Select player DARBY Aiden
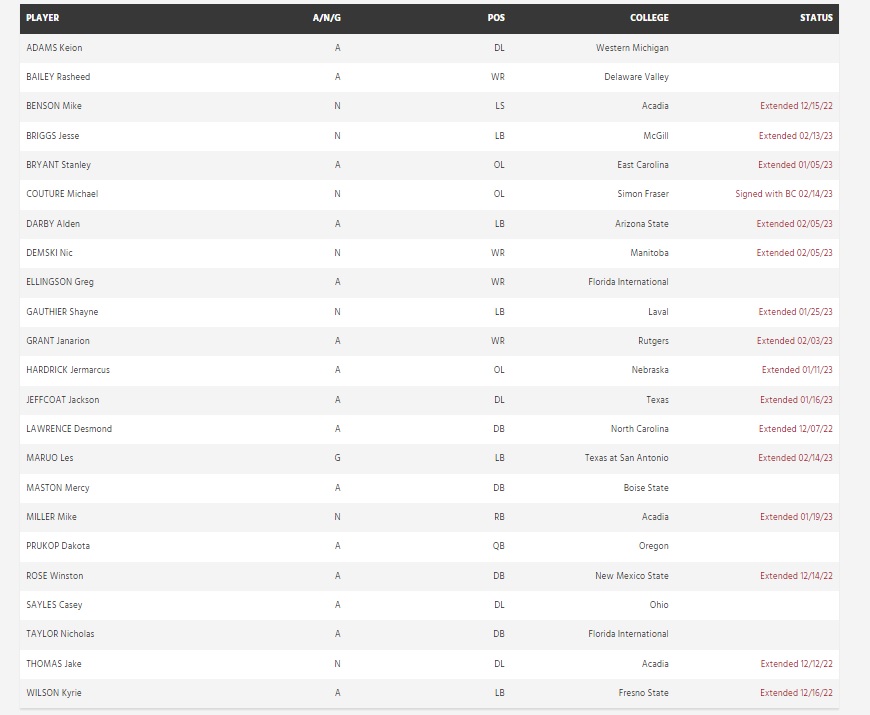 click(53, 224)
